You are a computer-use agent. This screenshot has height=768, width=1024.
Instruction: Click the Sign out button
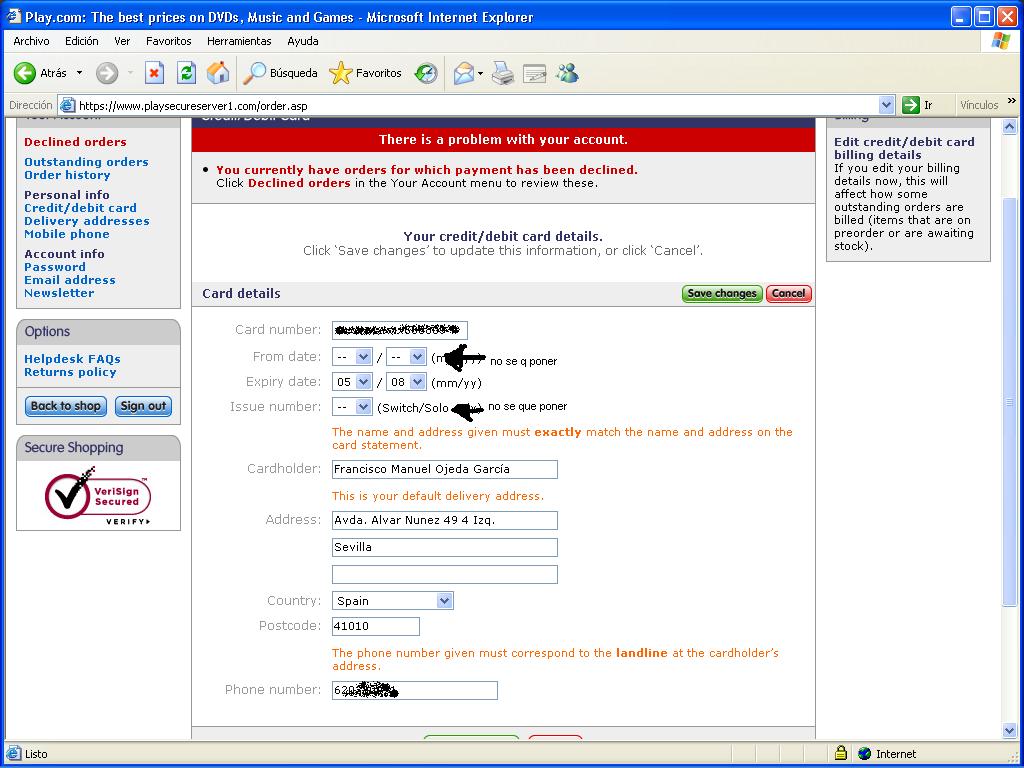tap(143, 406)
